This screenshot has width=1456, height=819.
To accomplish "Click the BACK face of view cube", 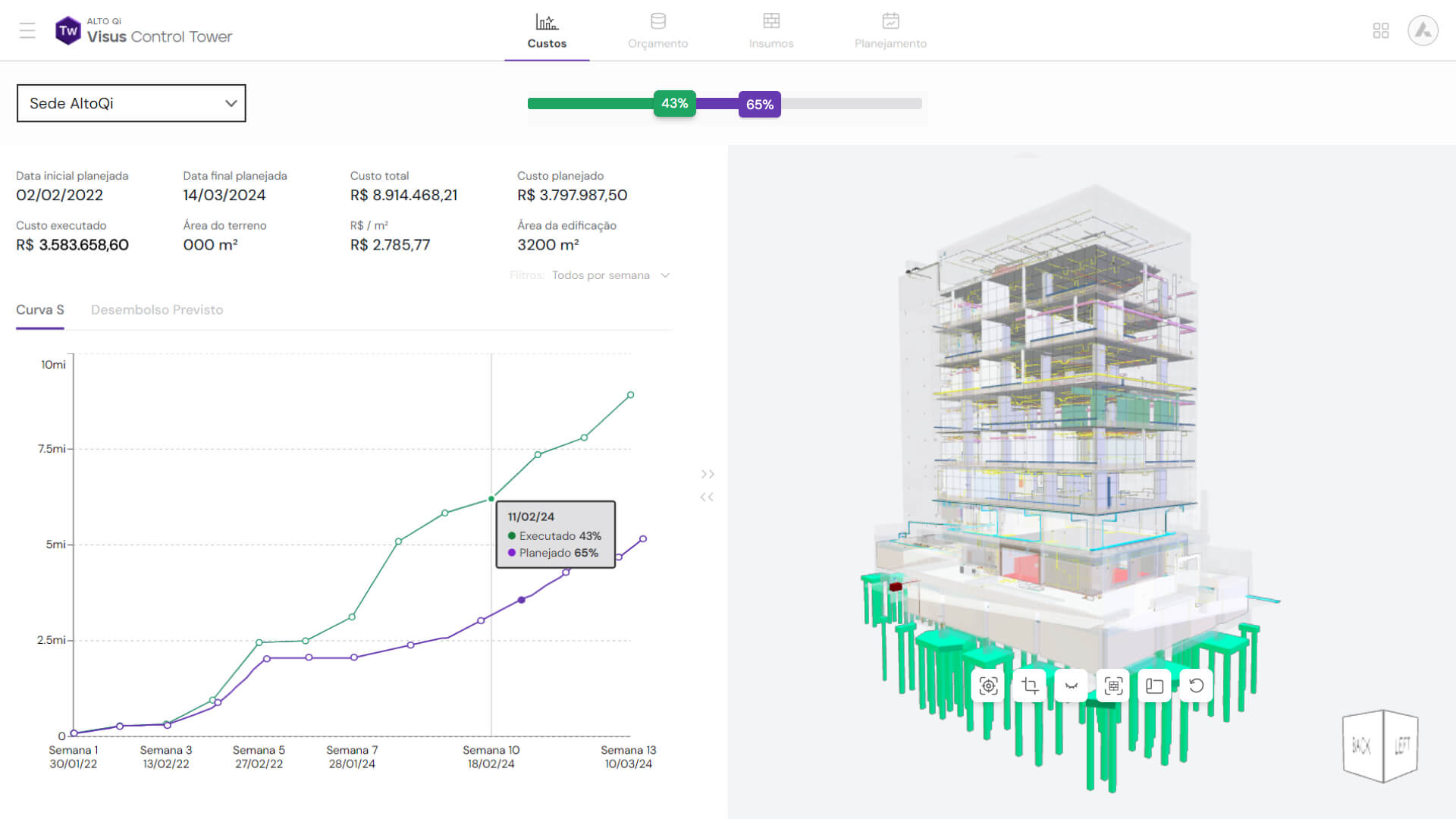I will [x=1361, y=745].
